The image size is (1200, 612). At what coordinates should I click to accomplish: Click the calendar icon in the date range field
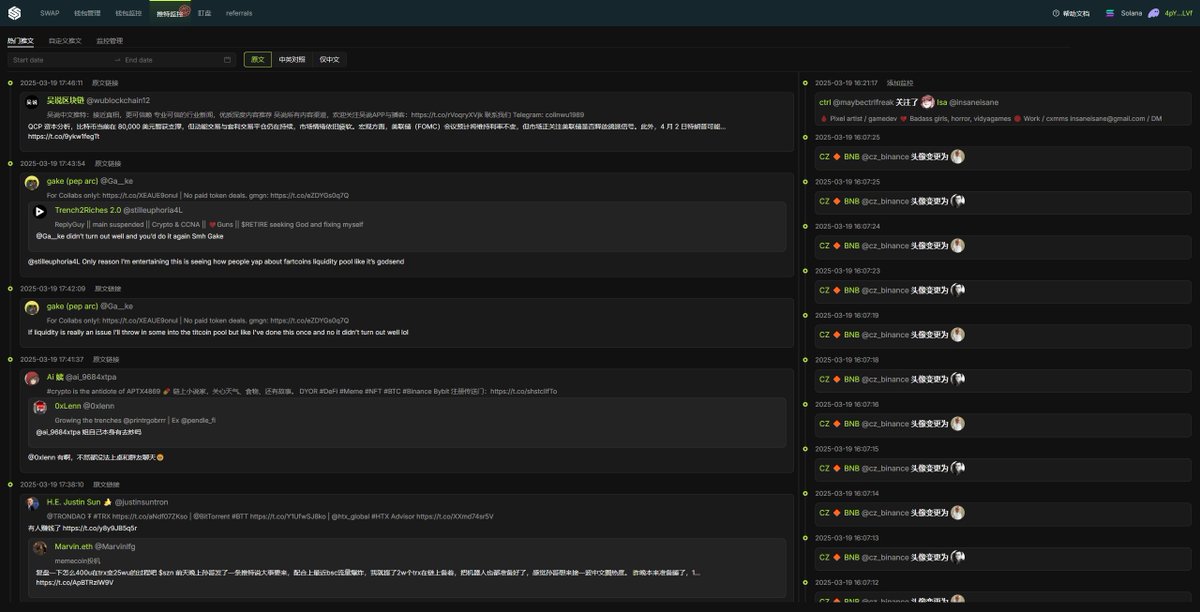point(228,60)
